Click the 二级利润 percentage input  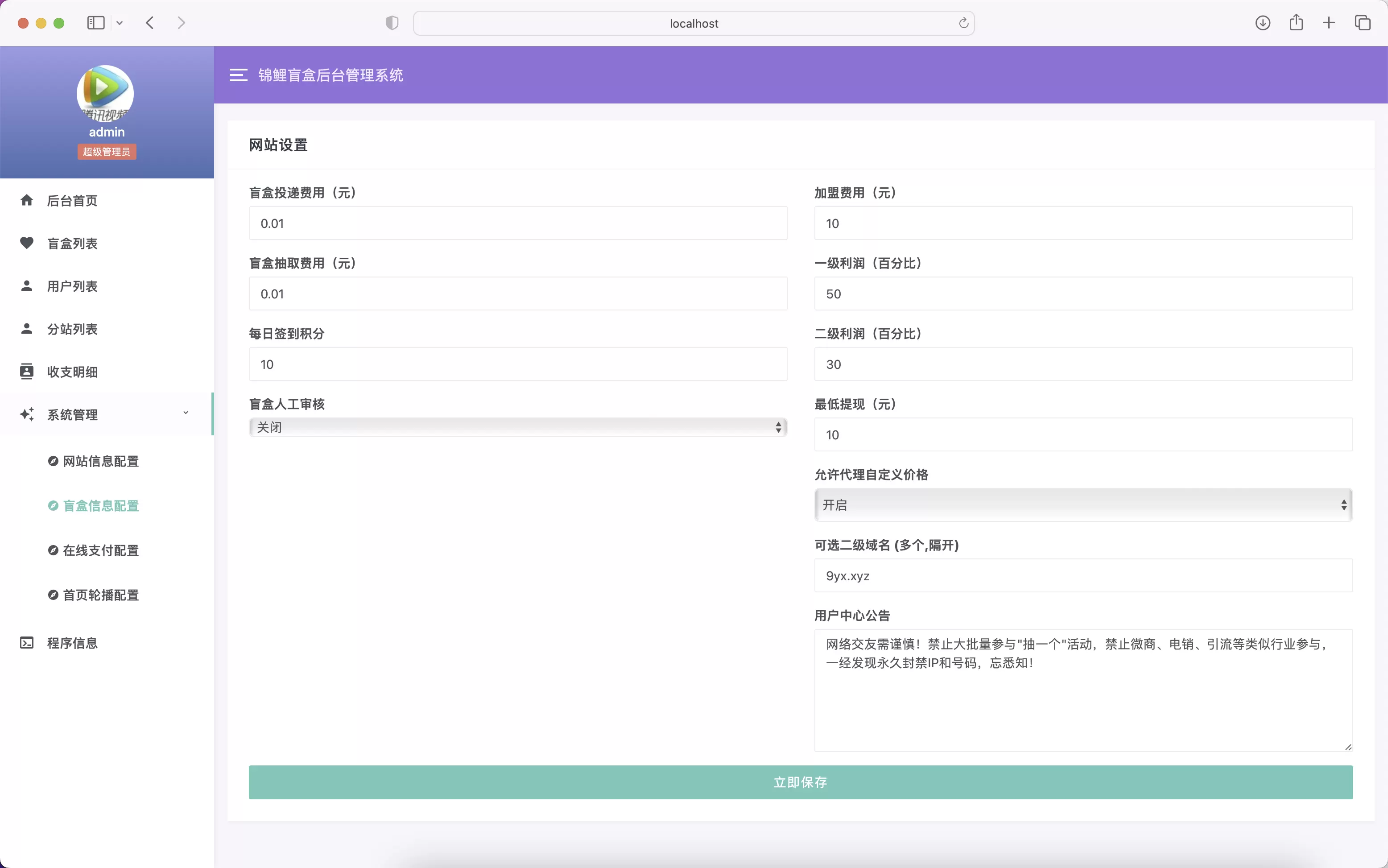(x=1083, y=364)
